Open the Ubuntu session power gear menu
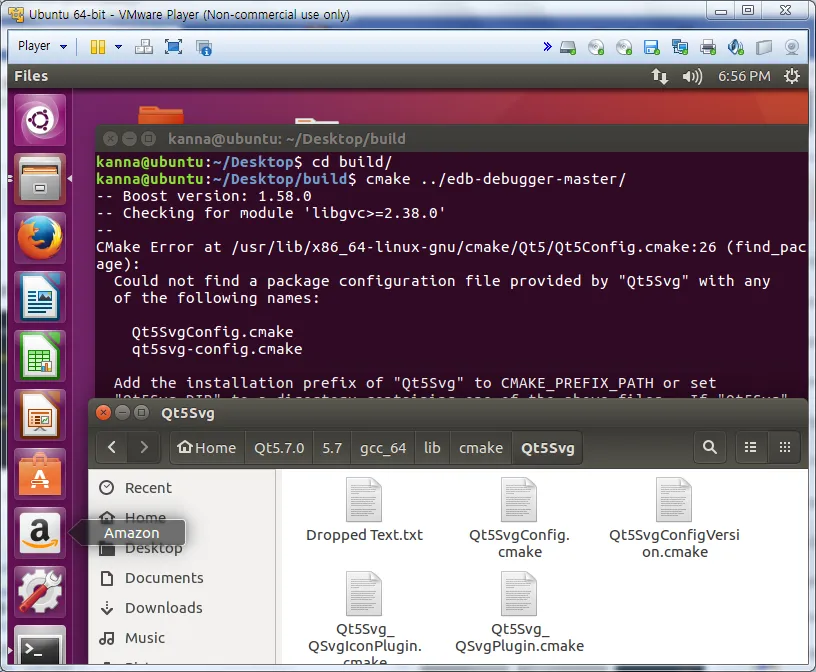Screen dimensions: 816x672 pyautogui.click(x=792, y=76)
